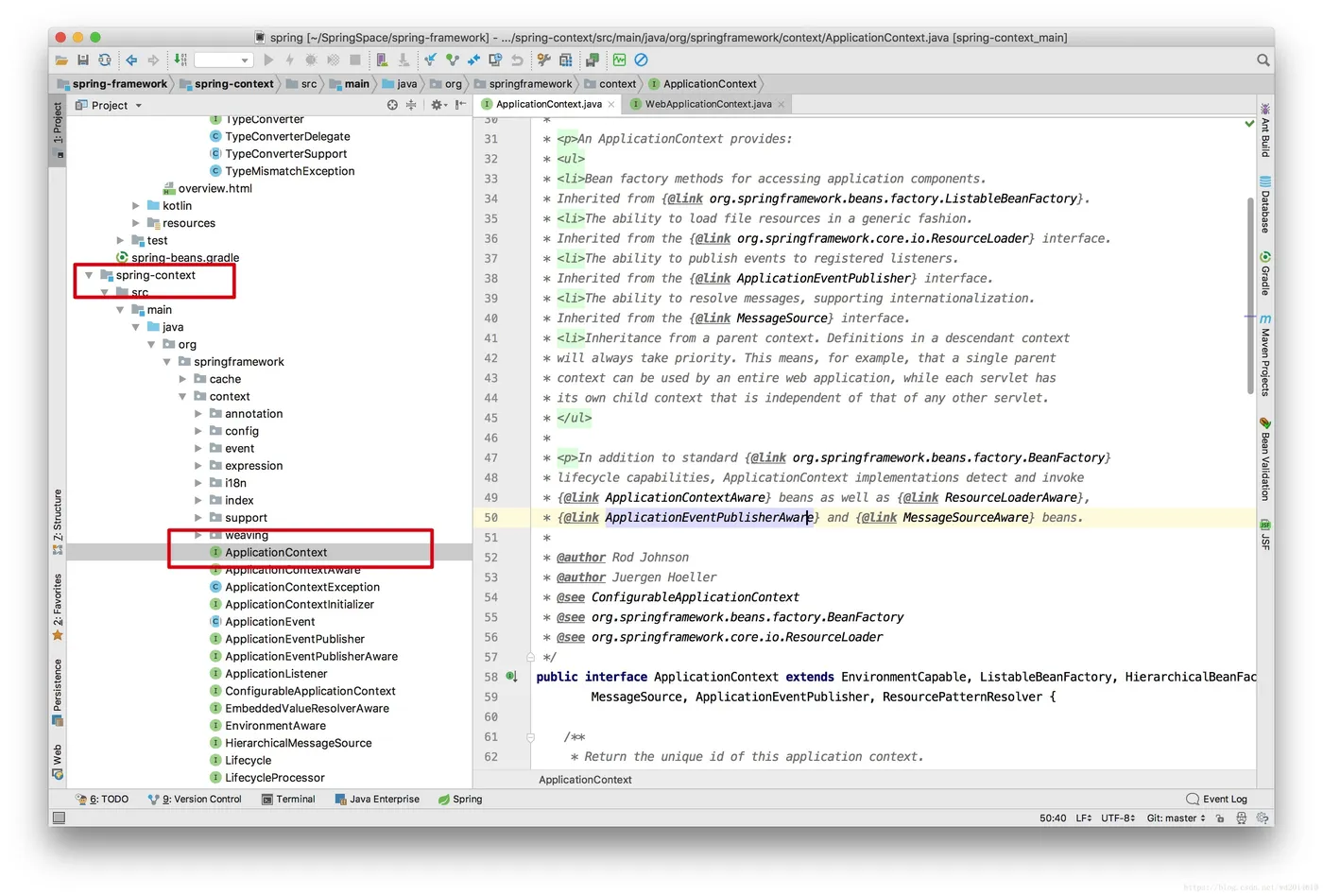Switch to ApplicationContext.java tab
This screenshot has width=1323, height=896.
(548, 104)
